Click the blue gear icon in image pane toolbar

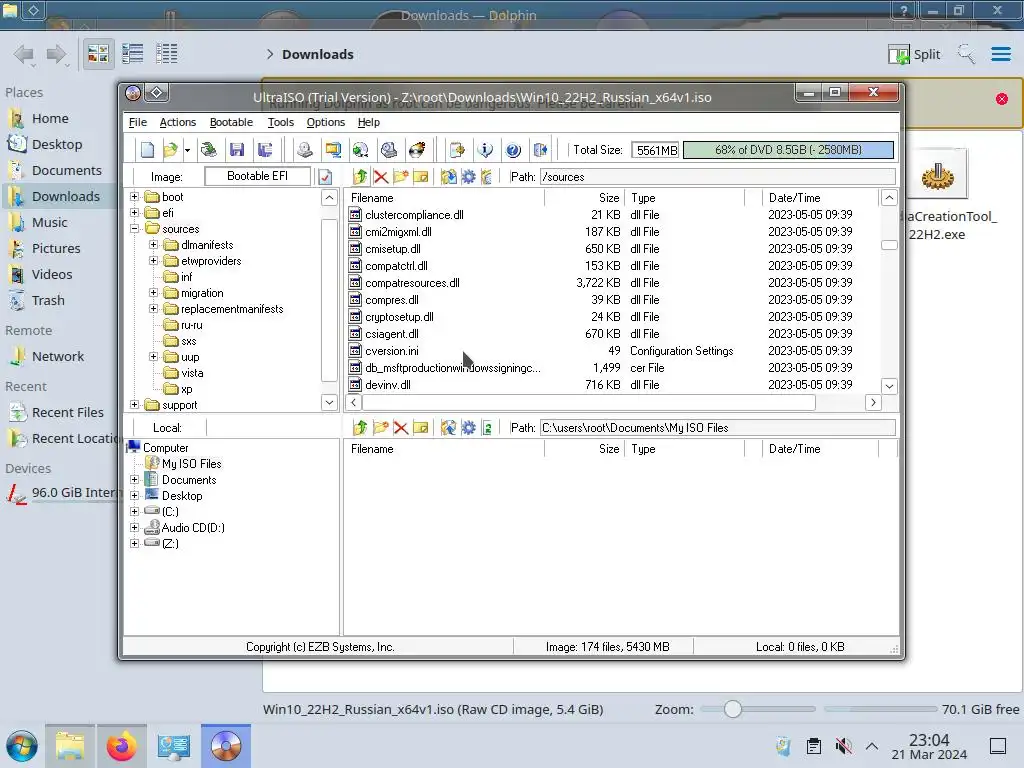469,176
